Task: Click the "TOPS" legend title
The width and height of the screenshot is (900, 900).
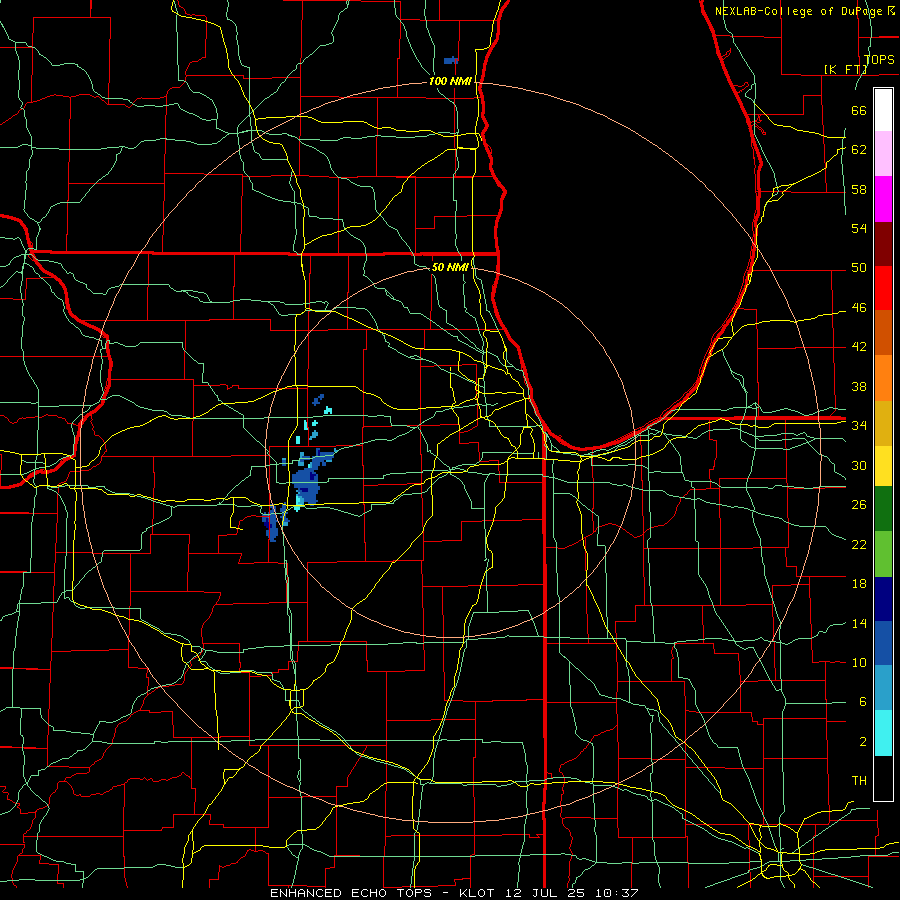Action: 879,59
